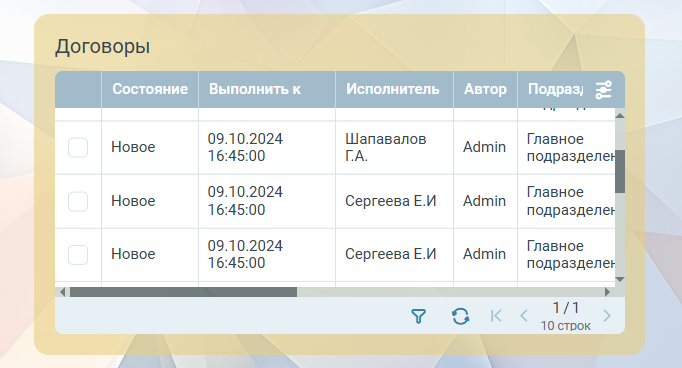The width and height of the screenshot is (682, 368).
Task: Select the checkbox in the last visible row
Action: coord(78,254)
